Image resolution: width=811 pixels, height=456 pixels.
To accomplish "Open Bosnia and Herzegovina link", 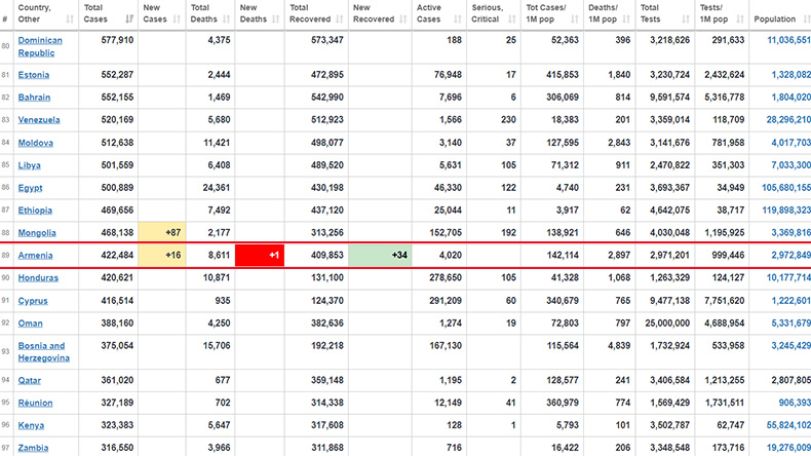I will tap(43, 352).
